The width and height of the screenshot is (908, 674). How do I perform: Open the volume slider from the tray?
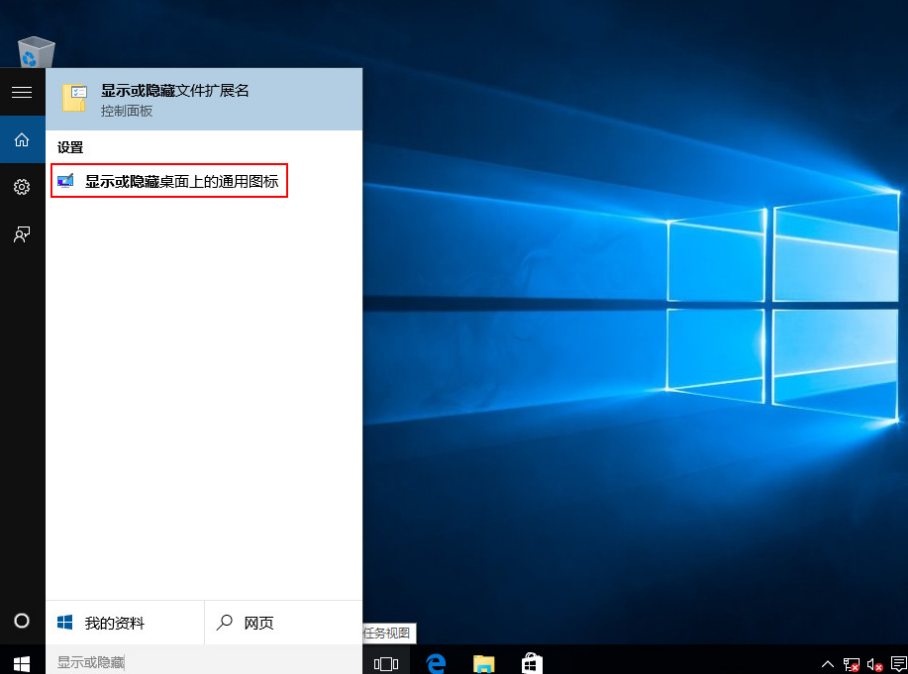tap(873, 662)
